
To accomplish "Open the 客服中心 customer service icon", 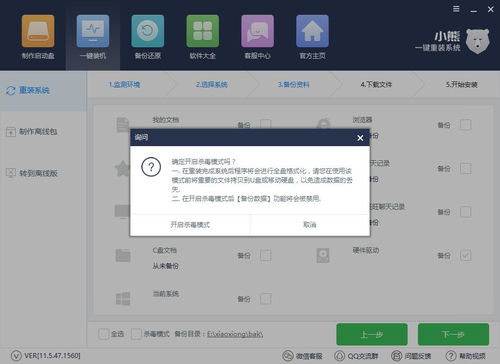I will 257,31.
